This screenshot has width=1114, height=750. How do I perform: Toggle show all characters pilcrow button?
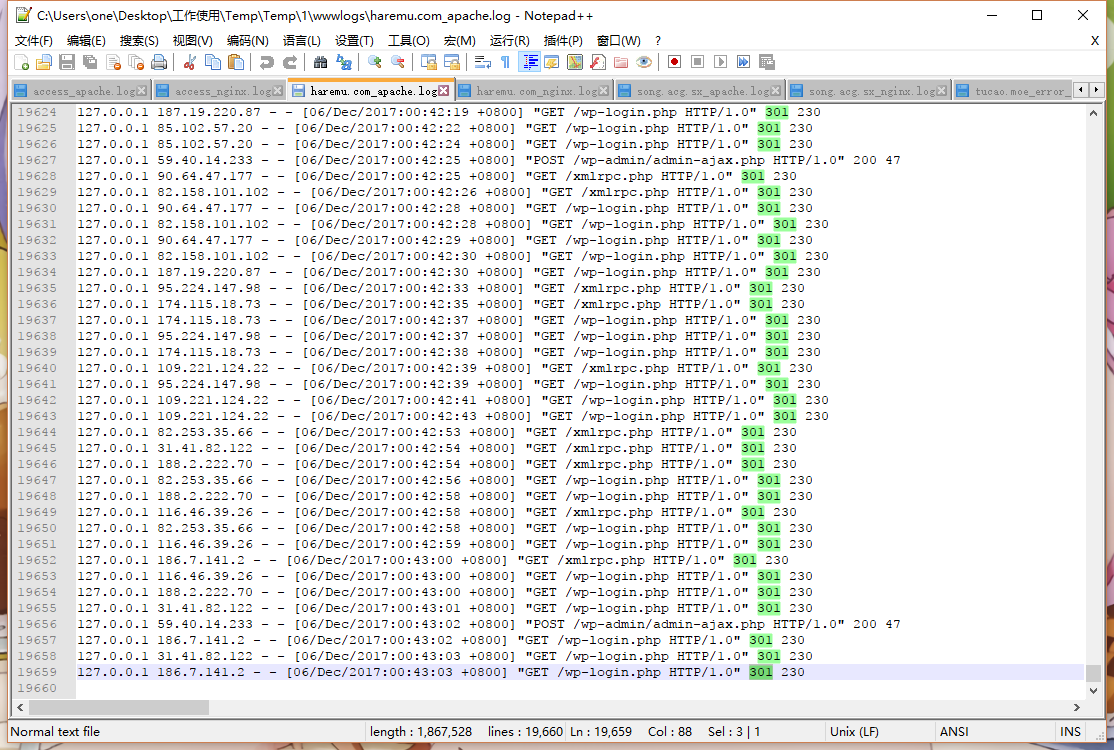(505, 62)
